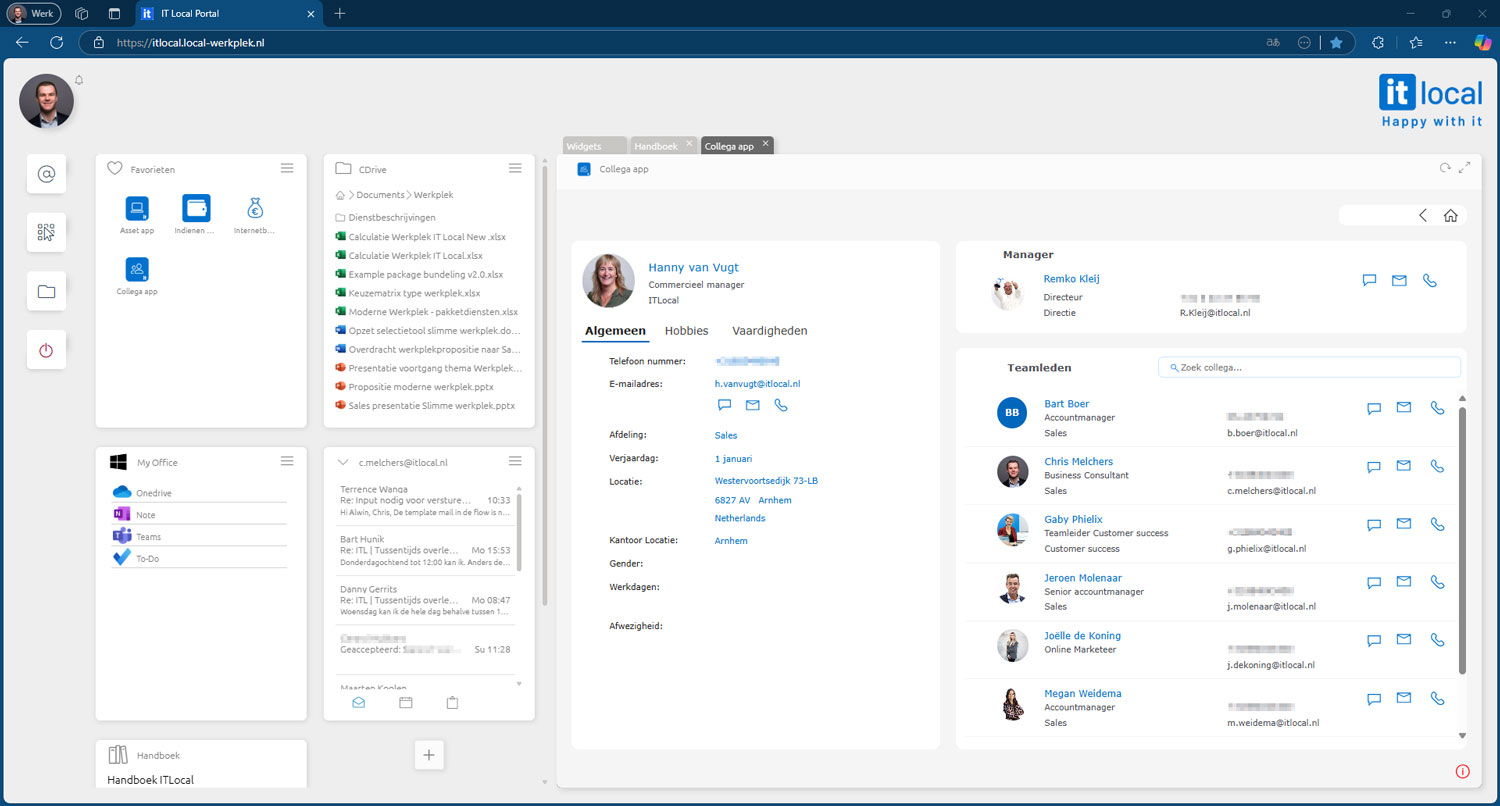
Task: Open Chris Melchers profile link
Action: pyautogui.click(x=1078, y=462)
